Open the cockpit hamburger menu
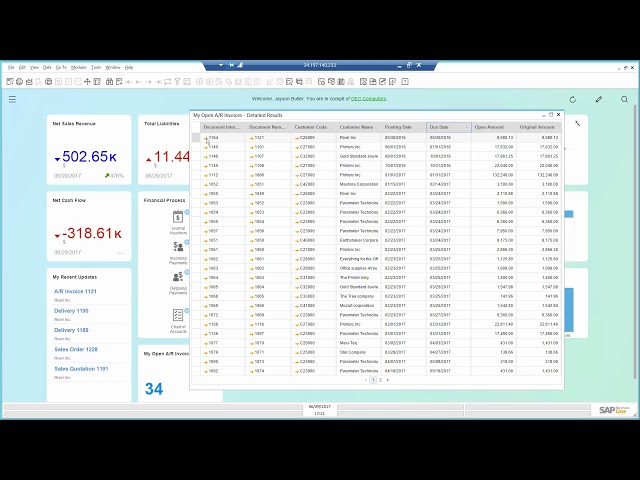640x480 pixels. [13, 99]
